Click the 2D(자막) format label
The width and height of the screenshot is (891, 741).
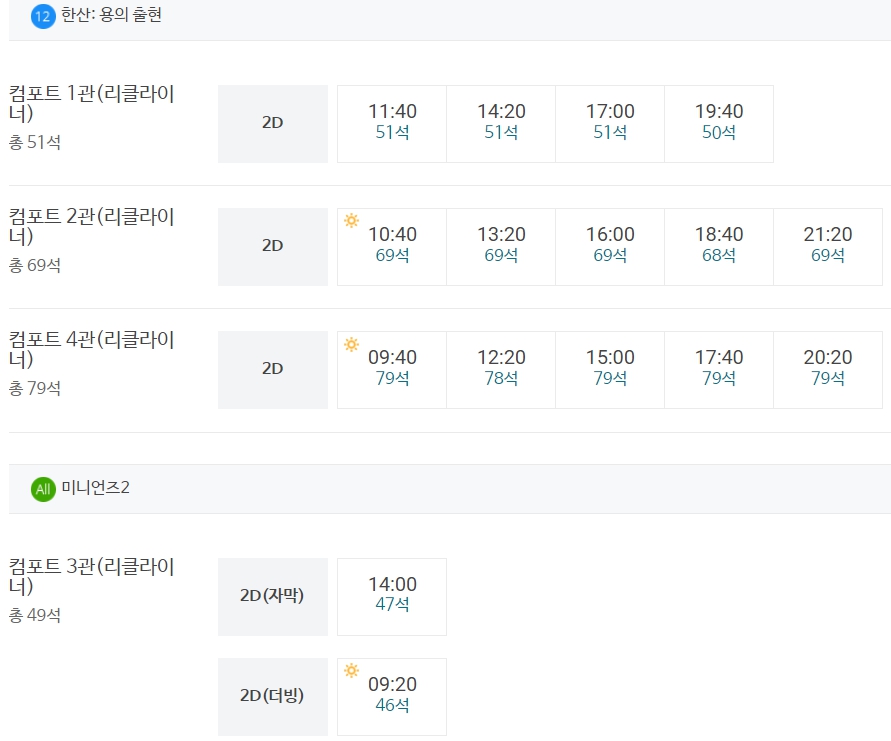(x=272, y=596)
